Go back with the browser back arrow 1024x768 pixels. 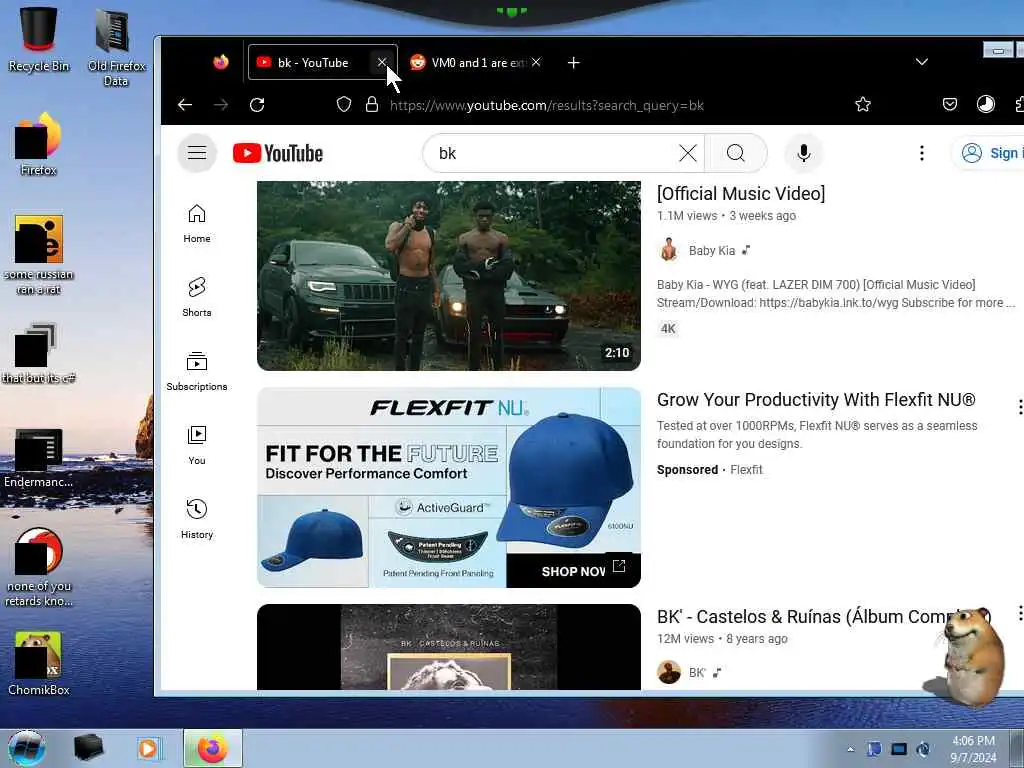[x=185, y=104]
